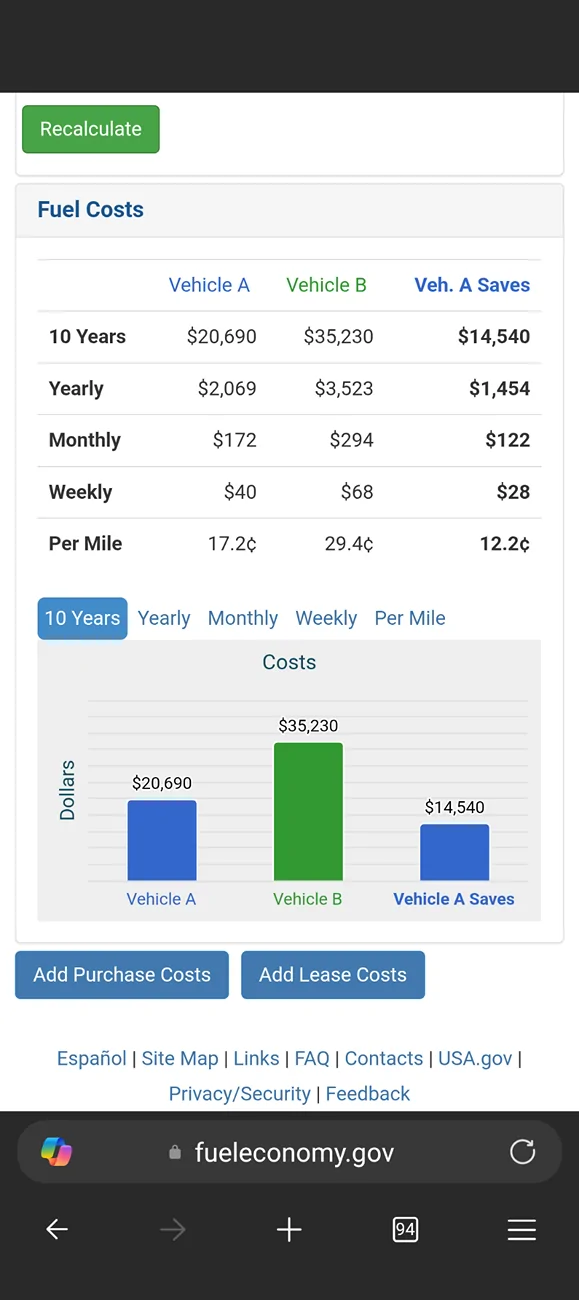
Task: Click the grayed-out forward navigation arrow
Action: (172, 1229)
